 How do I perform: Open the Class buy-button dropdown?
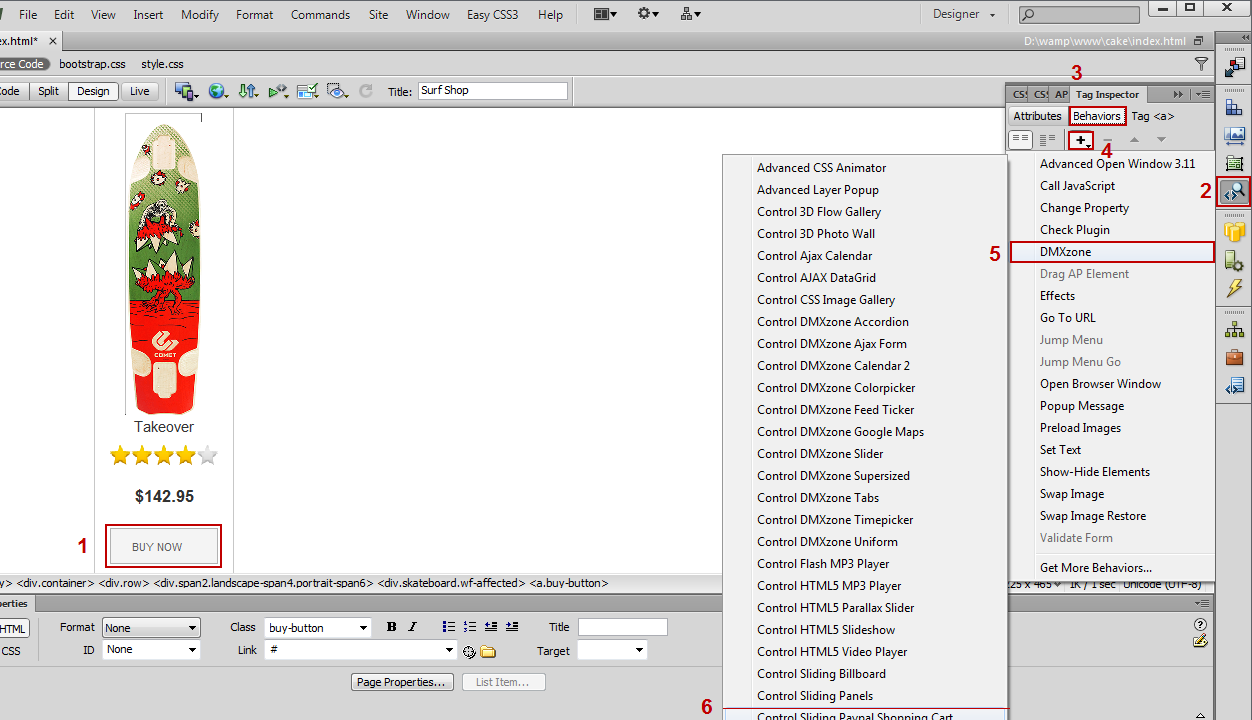click(x=318, y=628)
